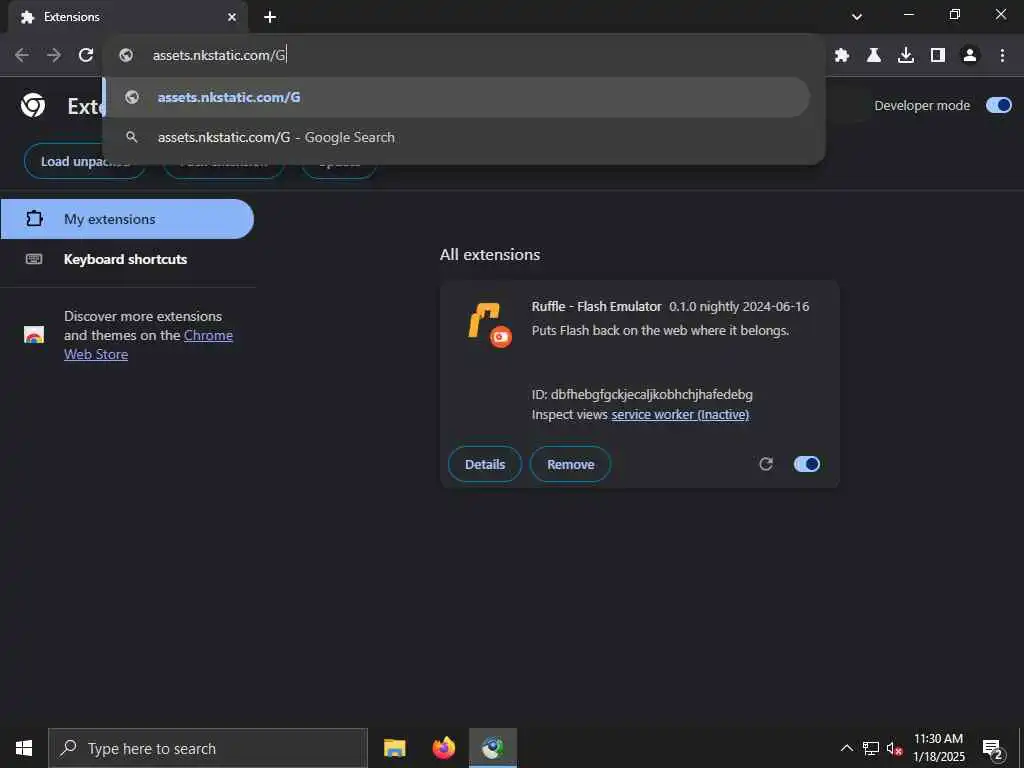This screenshot has height=768, width=1024.
Task: Open the Chrome Web Store link
Action: [x=148, y=345]
